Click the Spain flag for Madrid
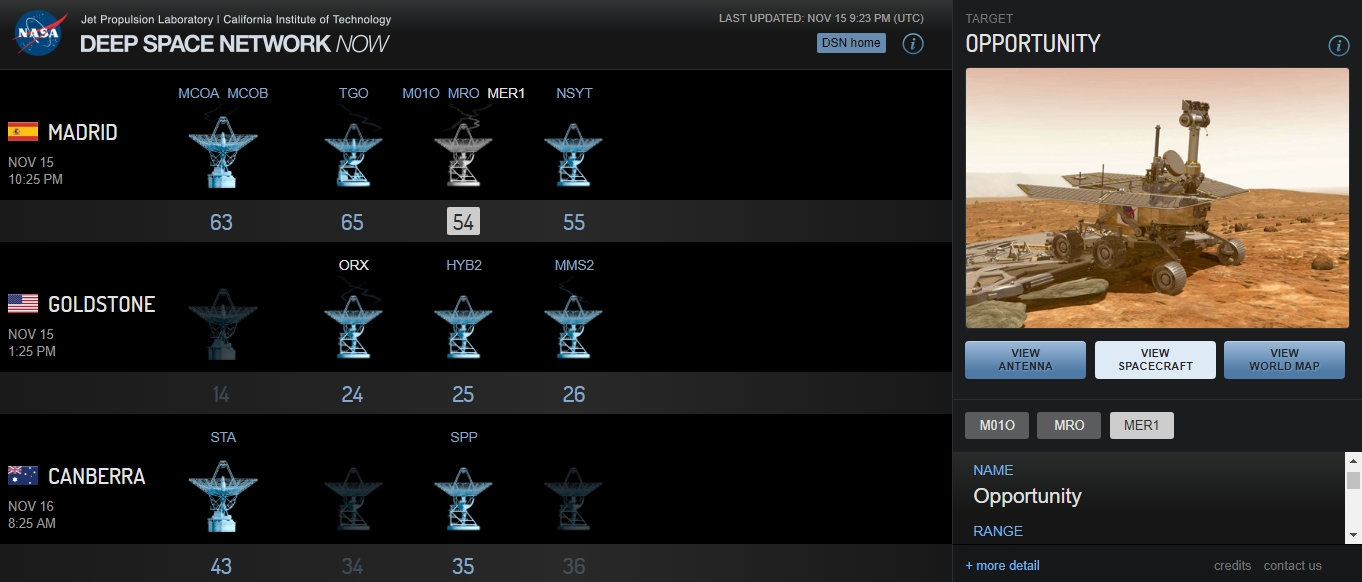 pos(23,131)
